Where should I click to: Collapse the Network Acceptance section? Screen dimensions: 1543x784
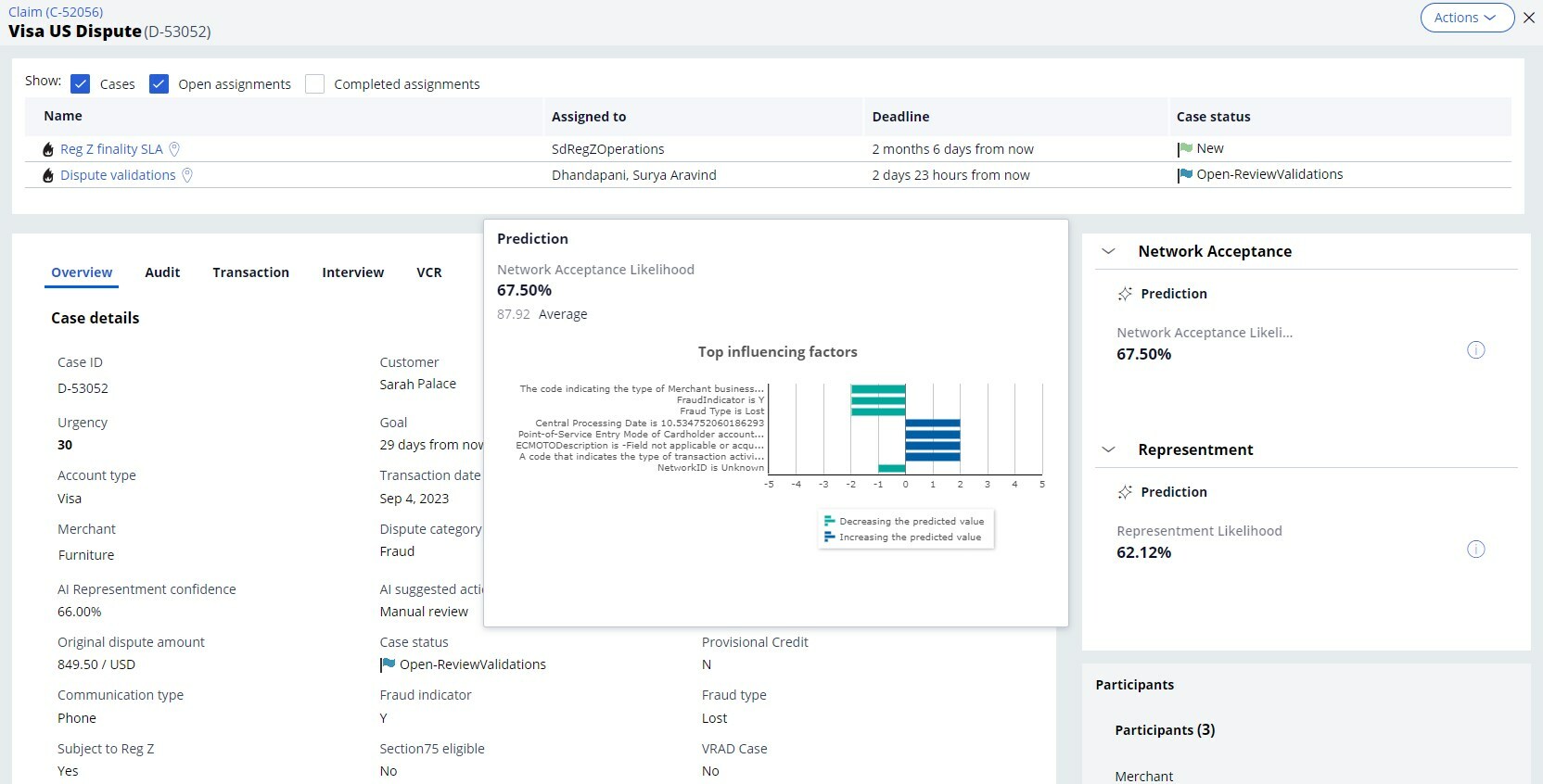coord(1108,251)
